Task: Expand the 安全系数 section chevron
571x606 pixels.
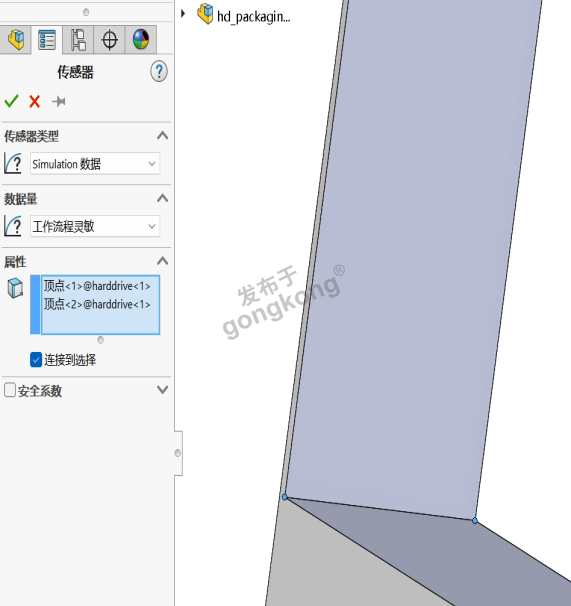Action: [163, 390]
